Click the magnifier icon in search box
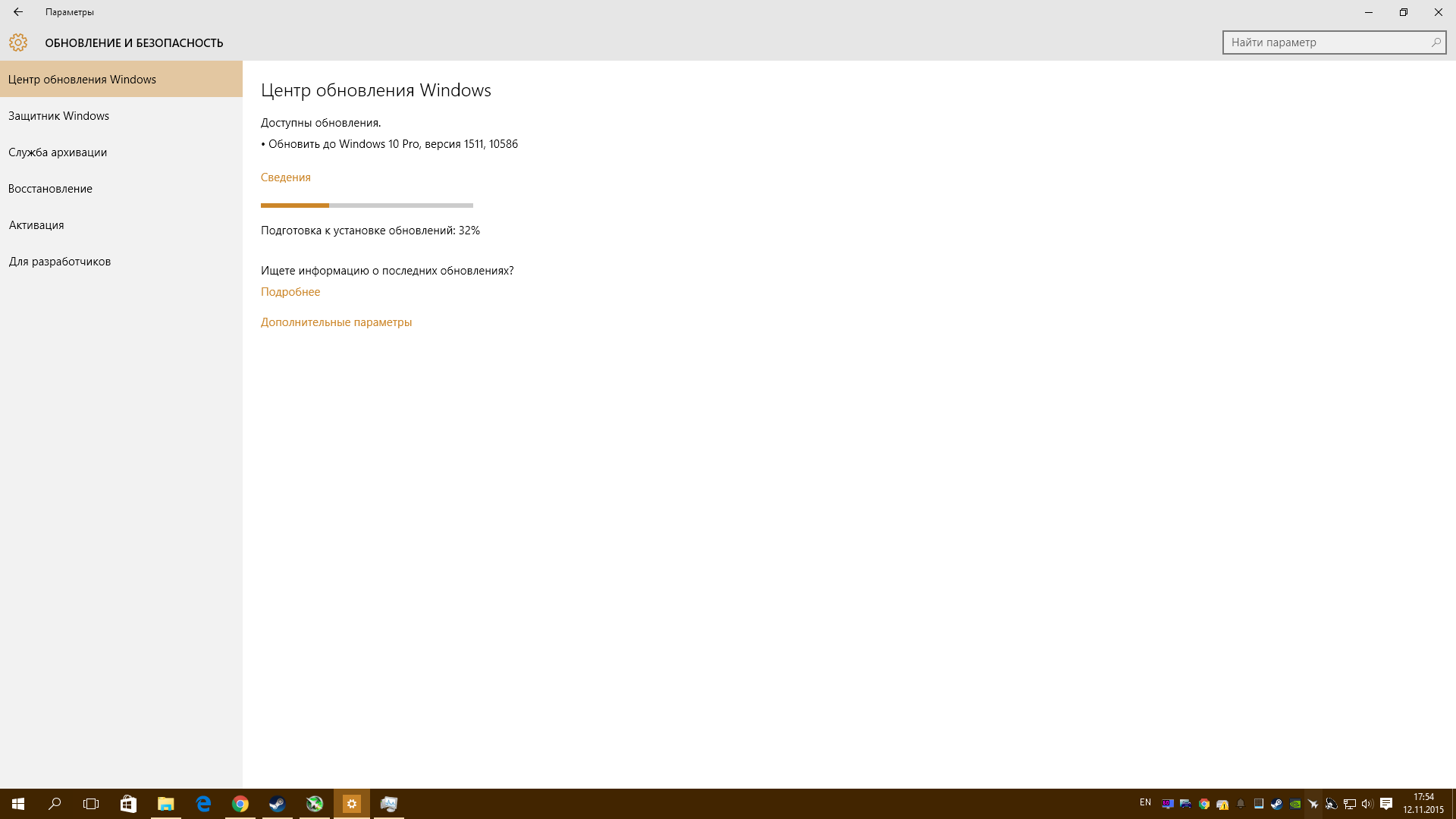 coord(1436,42)
